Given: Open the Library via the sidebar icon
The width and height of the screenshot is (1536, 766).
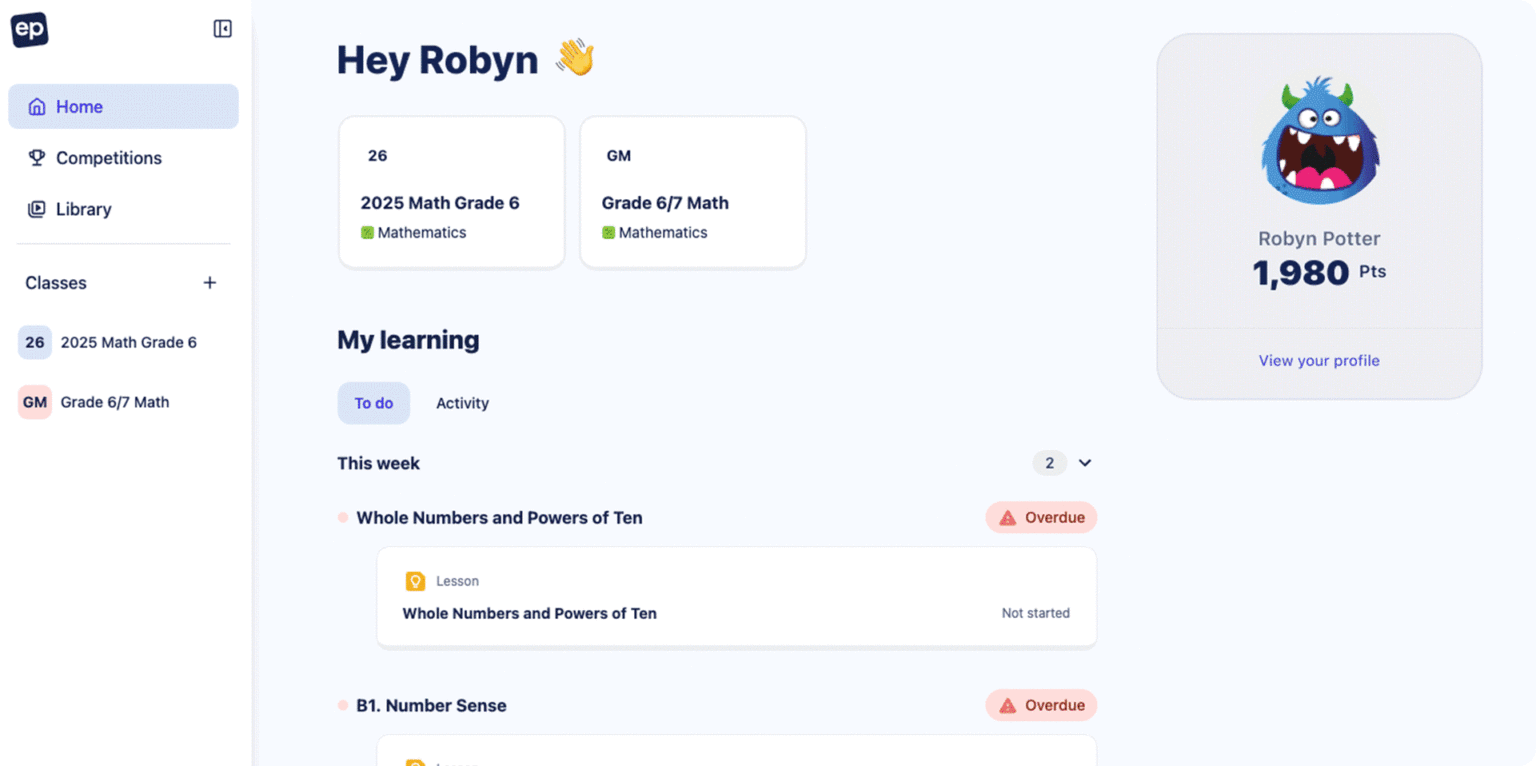Looking at the screenshot, I should pos(36,209).
